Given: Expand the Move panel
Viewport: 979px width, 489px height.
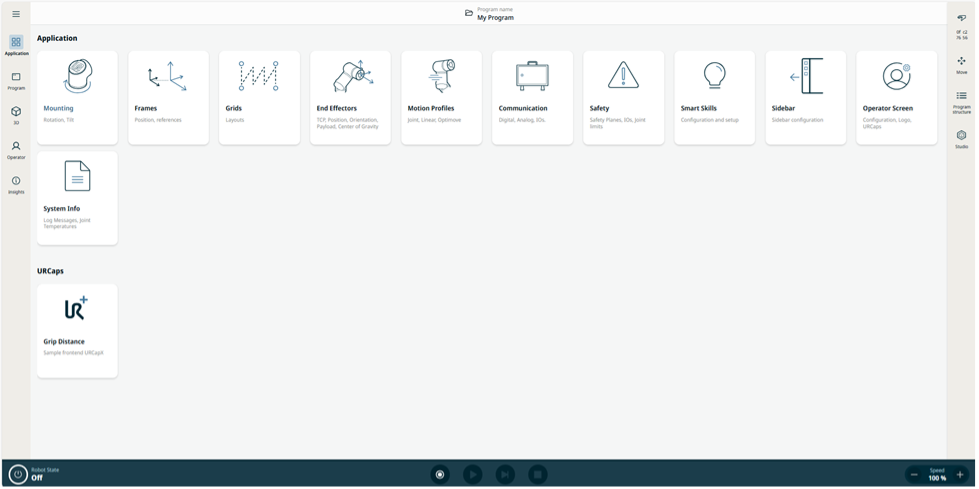Looking at the screenshot, I should tap(961, 65).
